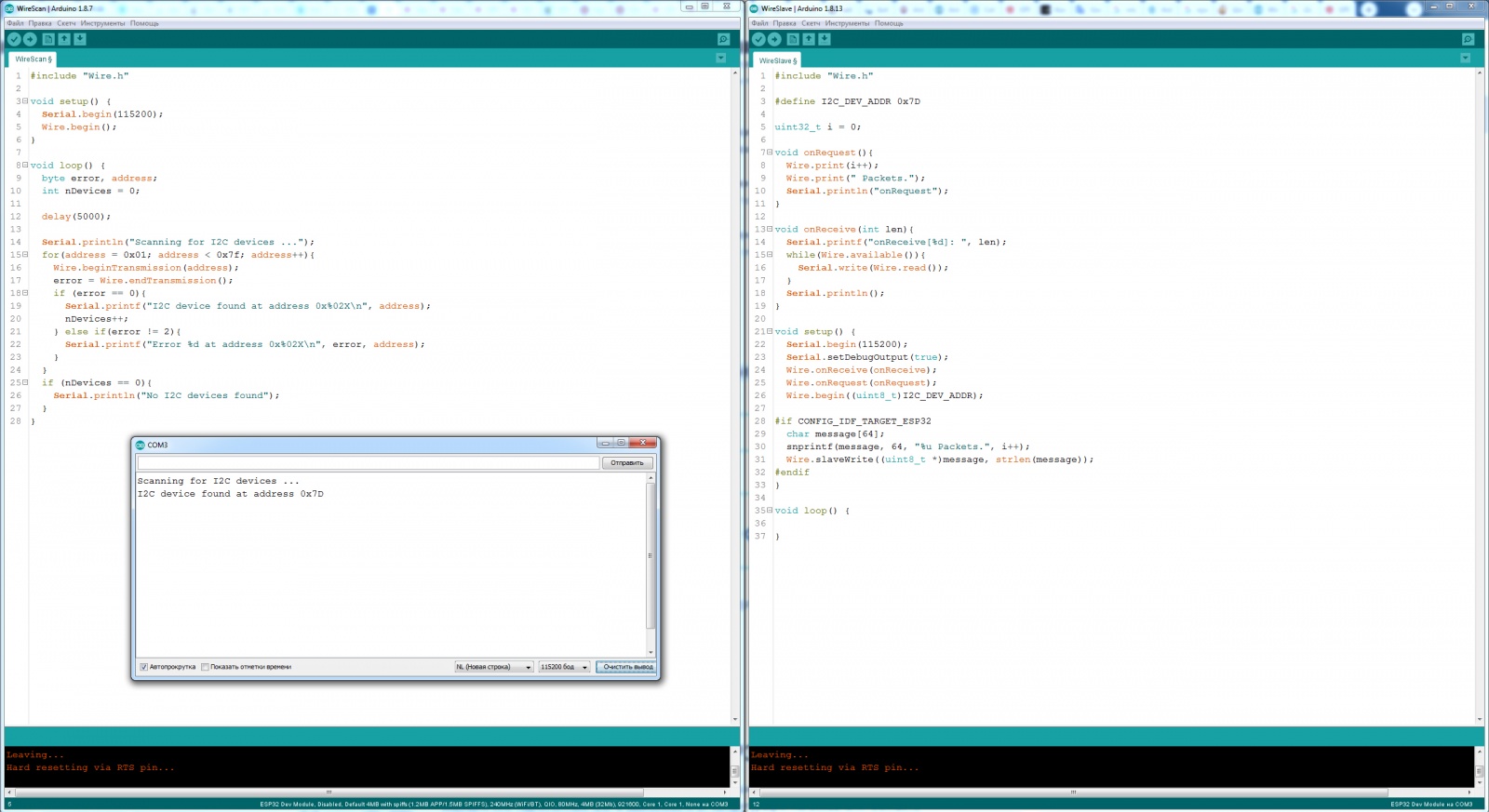This screenshot has height=812, width=1489.
Task: Open Инструменты menu in WireScan window
Action: coord(102,23)
